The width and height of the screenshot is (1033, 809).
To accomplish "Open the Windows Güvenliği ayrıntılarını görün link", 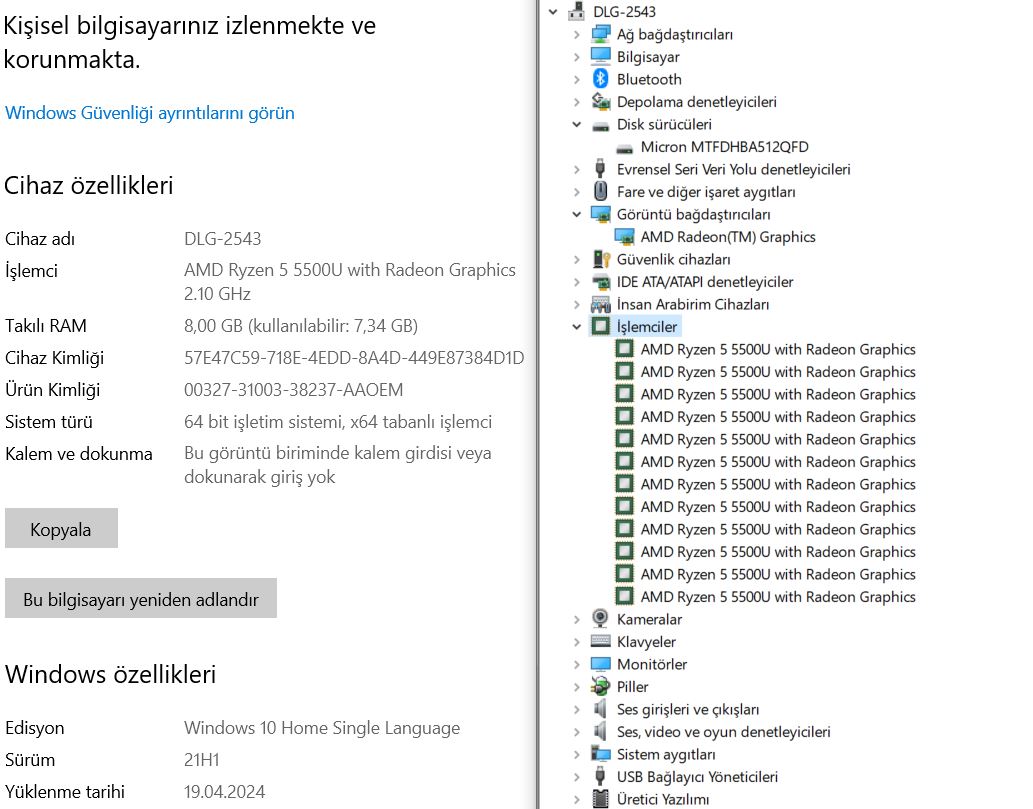I will click(x=150, y=113).
